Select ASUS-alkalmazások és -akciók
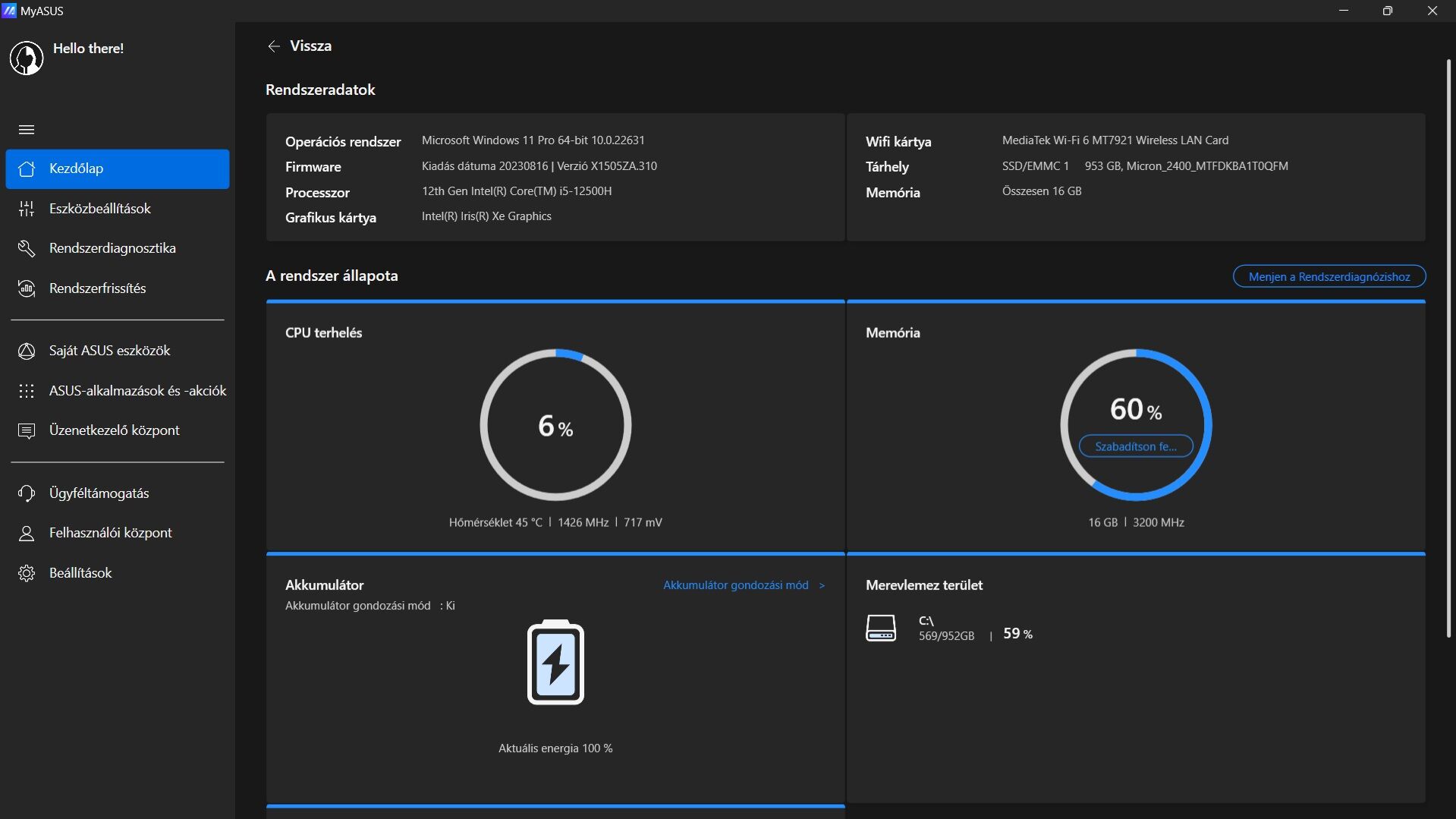 pos(118,391)
